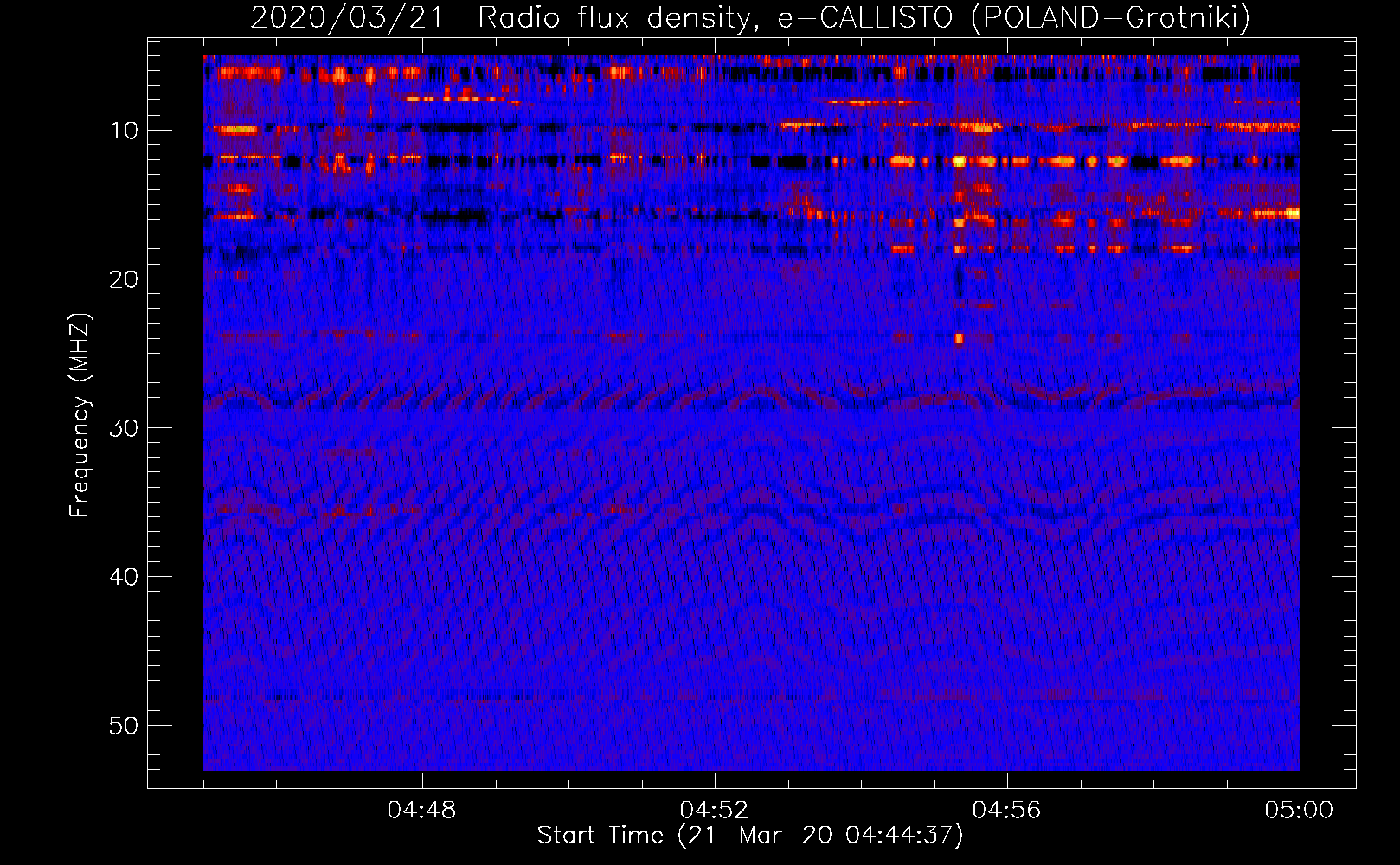Click the 04:52 time tick label

coord(714,811)
